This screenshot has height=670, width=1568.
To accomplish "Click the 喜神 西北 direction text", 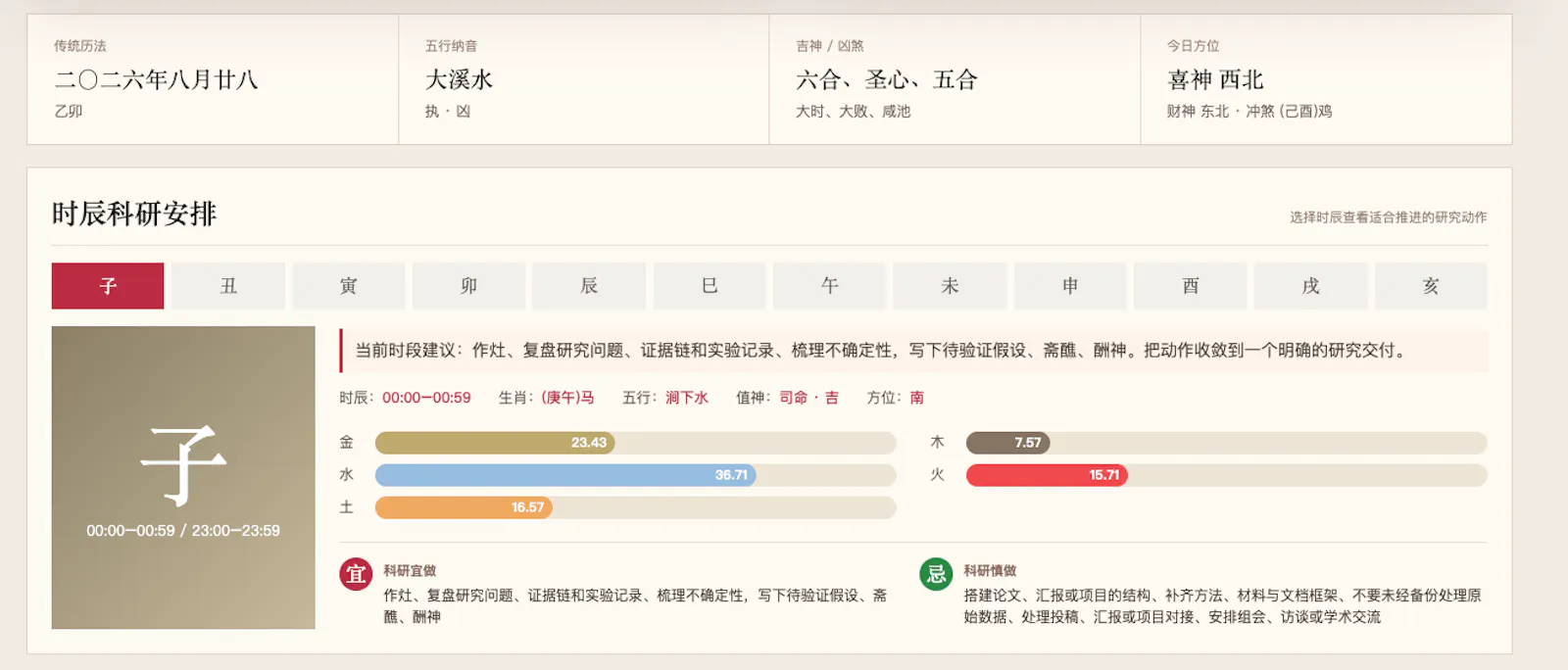I will point(1215,79).
